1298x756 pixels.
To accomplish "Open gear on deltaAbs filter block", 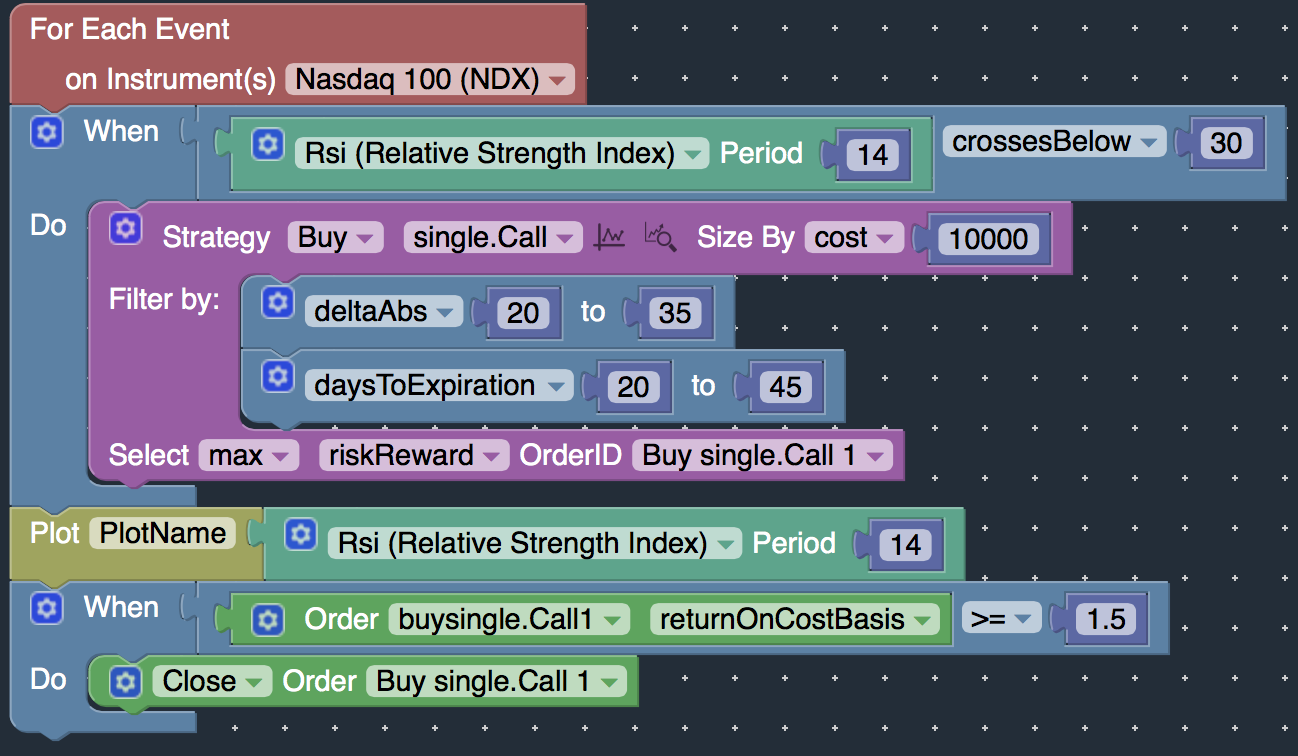I will pos(277,301).
